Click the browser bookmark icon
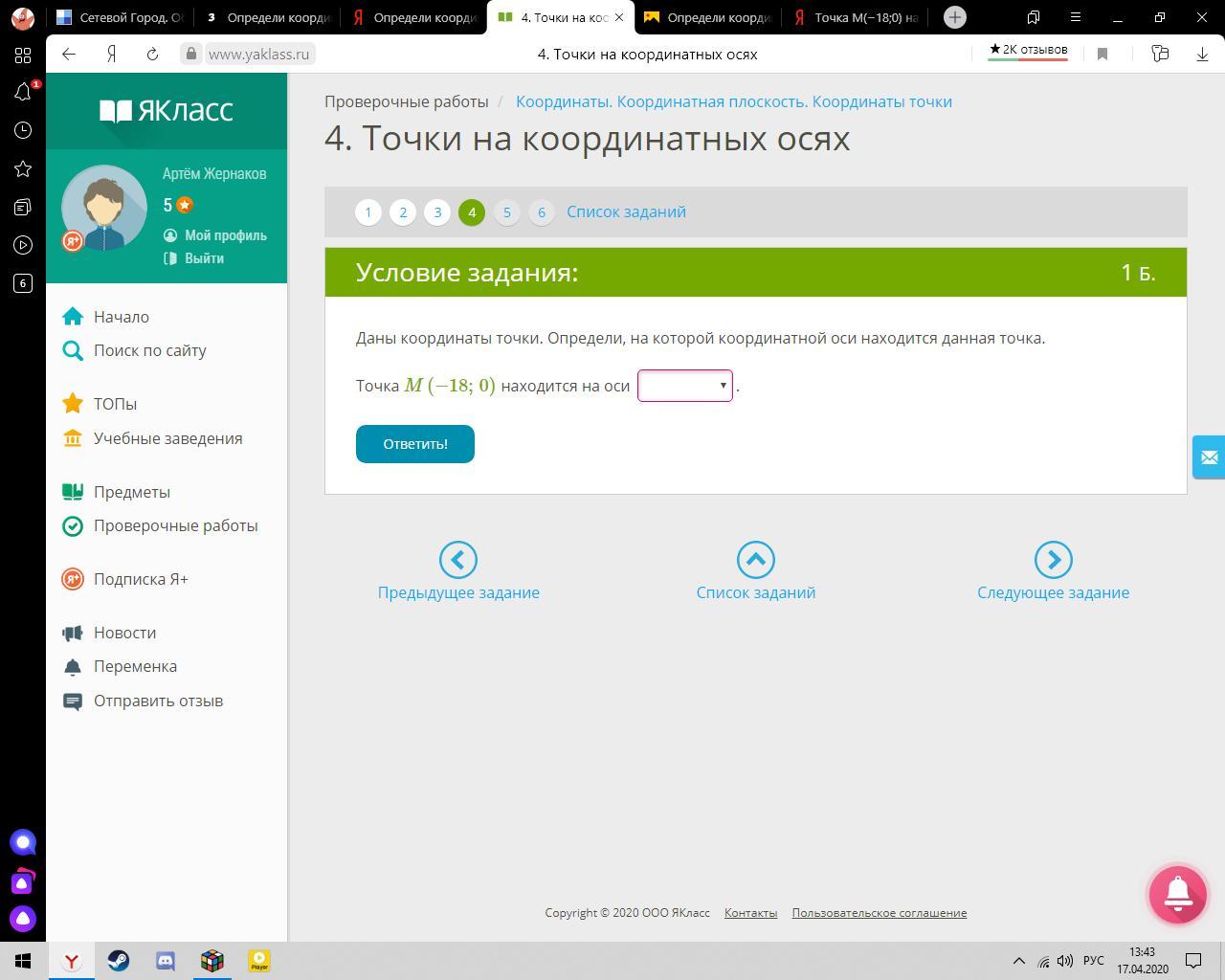 click(x=1102, y=55)
